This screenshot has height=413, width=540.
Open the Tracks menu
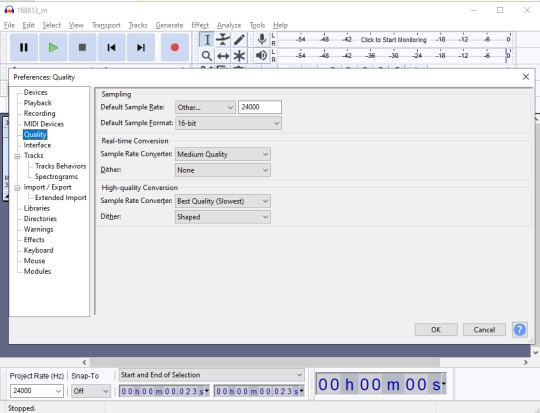click(138, 25)
